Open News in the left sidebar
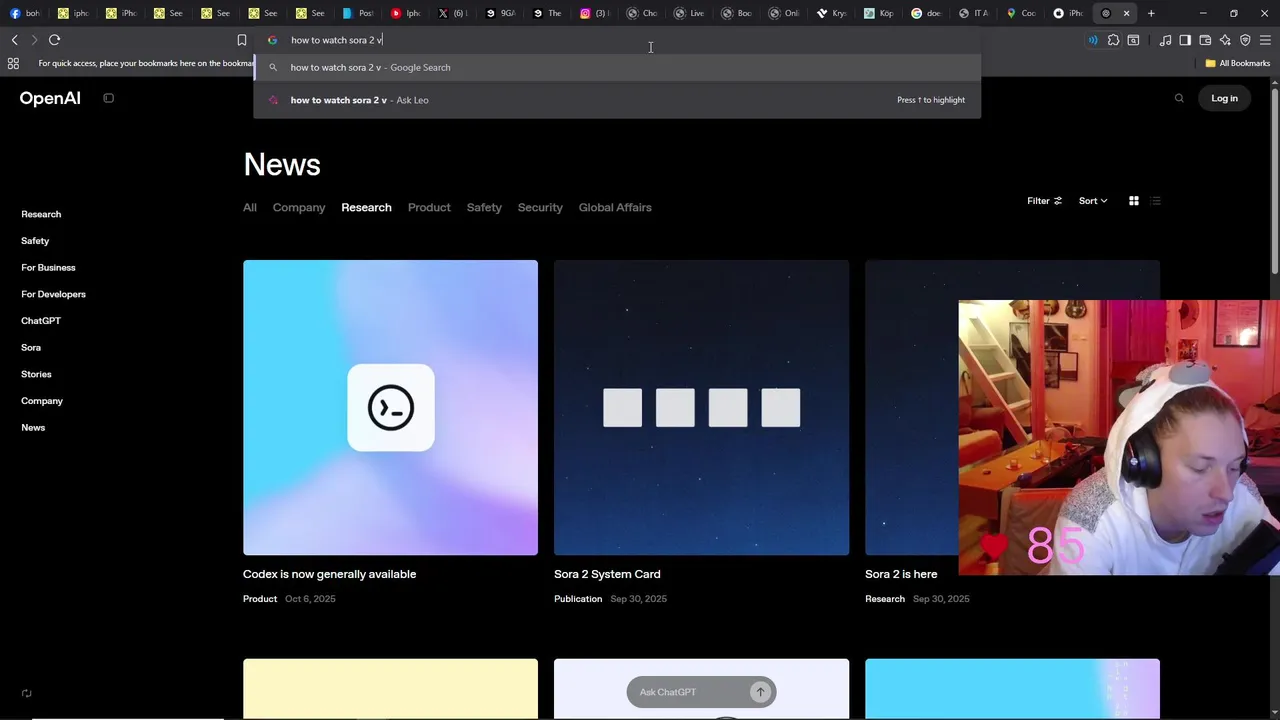This screenshot has width=1280, height=720. 33,427
